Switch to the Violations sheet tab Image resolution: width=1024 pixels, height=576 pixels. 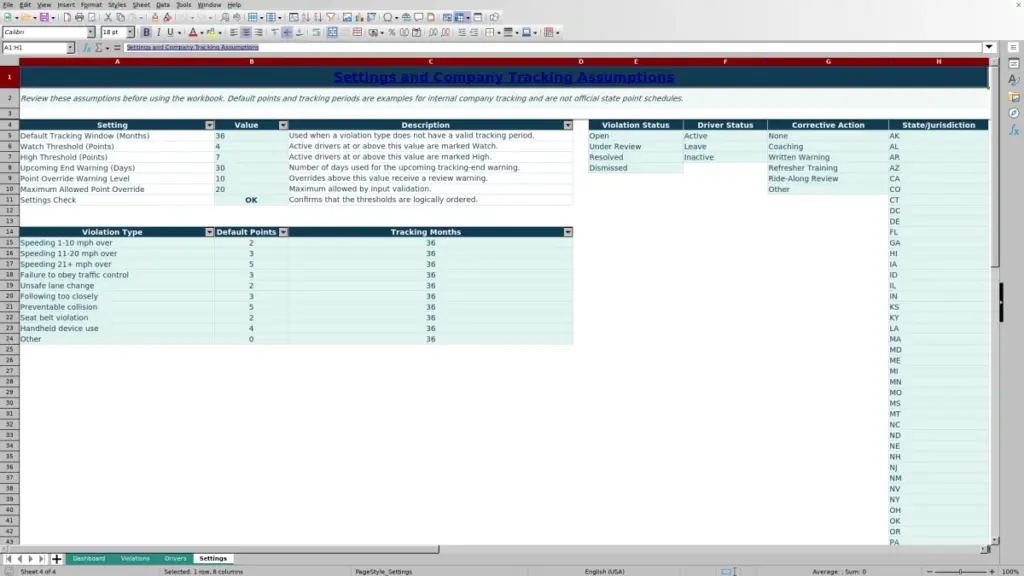point(135,559)
